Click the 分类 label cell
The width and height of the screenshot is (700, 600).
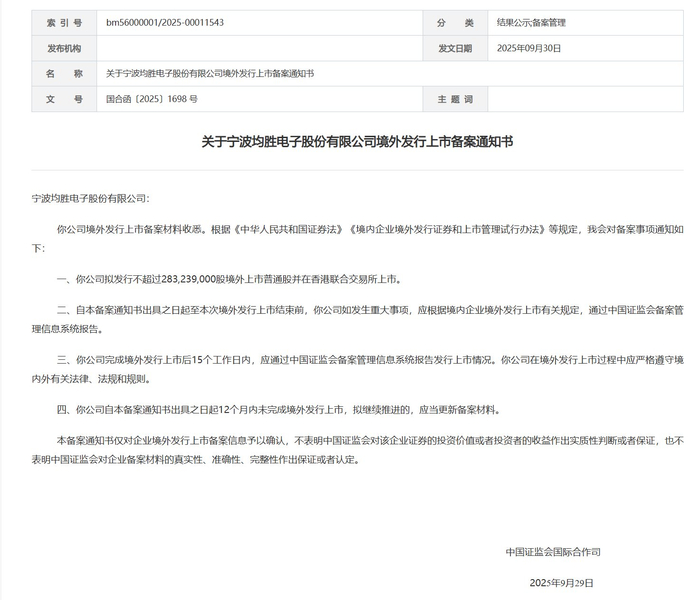(455, 23)
